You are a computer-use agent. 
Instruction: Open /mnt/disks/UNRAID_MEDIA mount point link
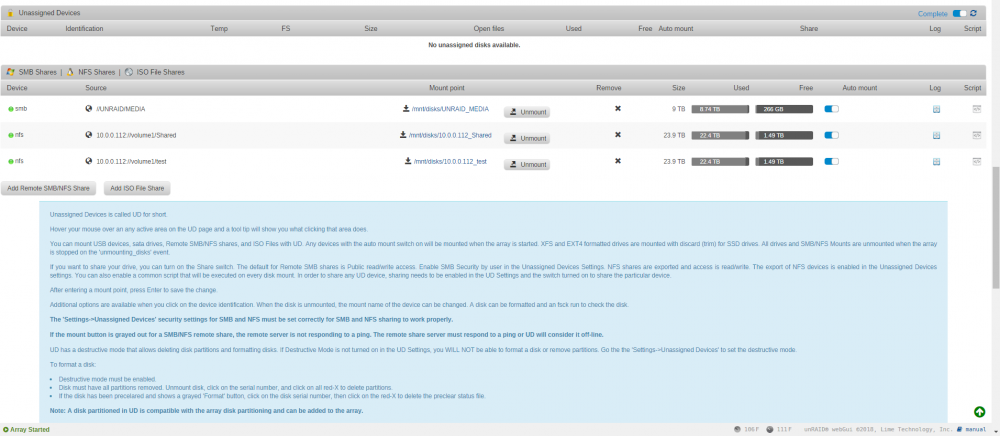coord(450,109)
